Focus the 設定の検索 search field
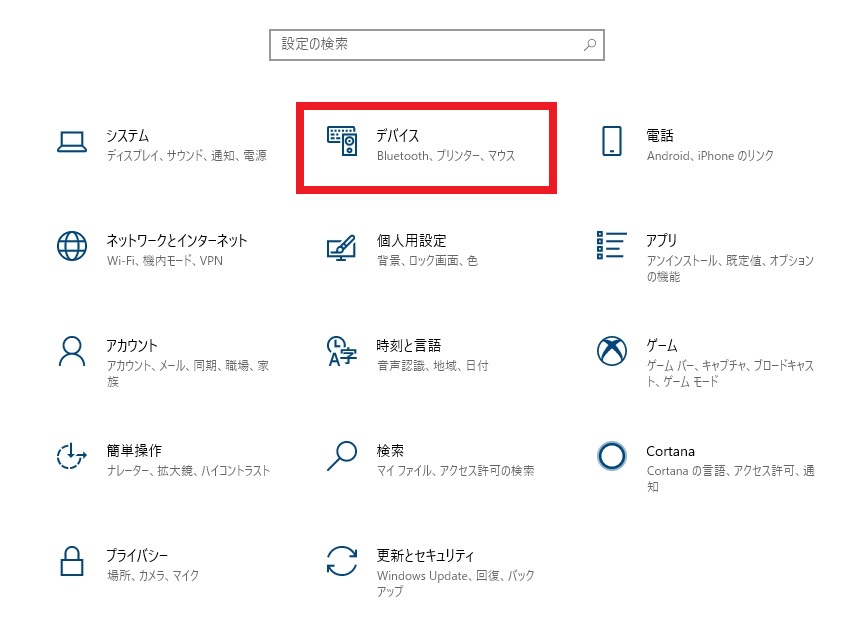This screenshot has height=619, width=850. pyautogui.click(x=437, y=45)
